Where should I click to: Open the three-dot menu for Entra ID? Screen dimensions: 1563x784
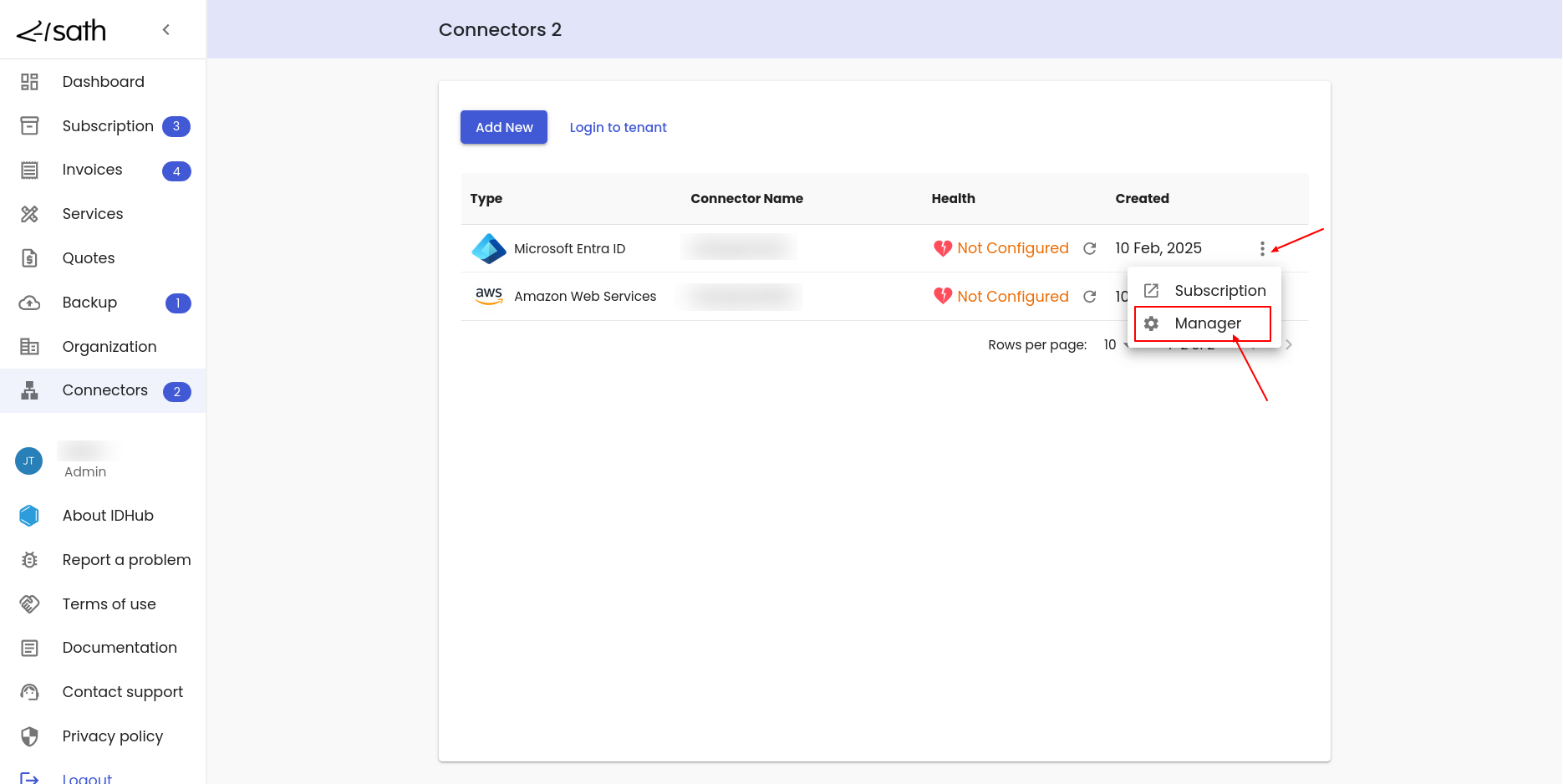1262,248
